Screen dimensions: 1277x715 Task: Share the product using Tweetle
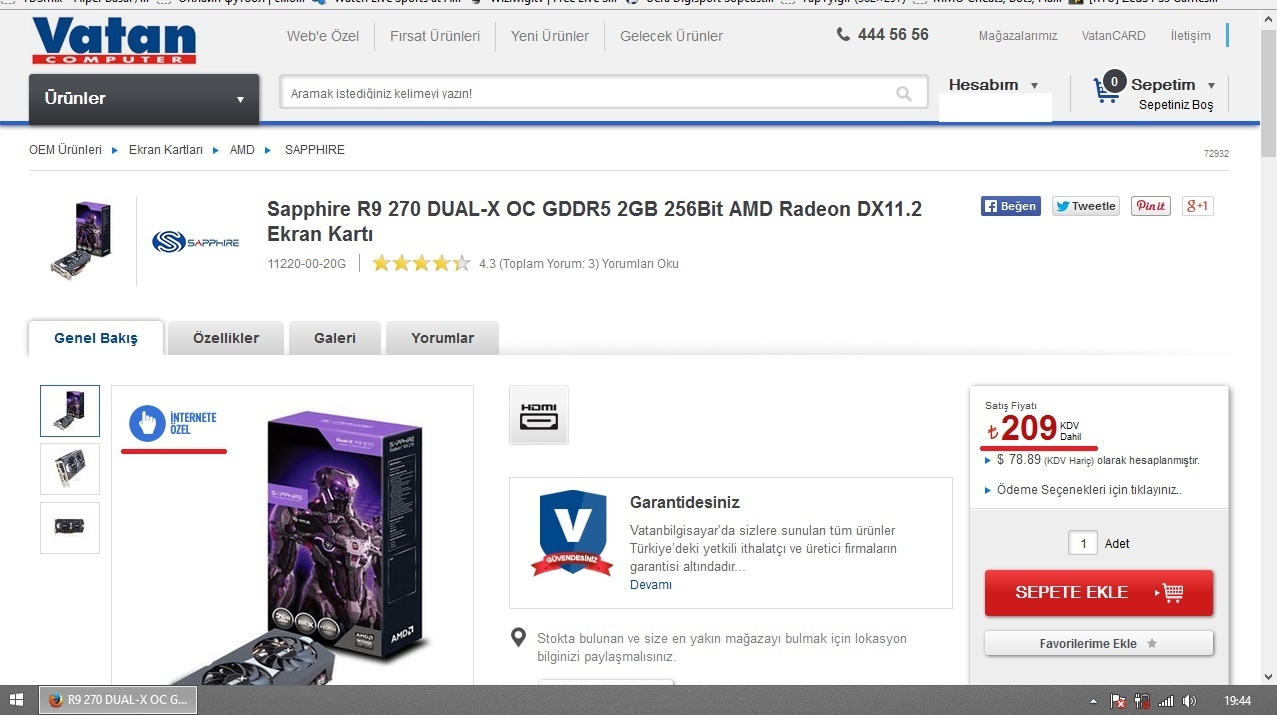pos(1086,206)
